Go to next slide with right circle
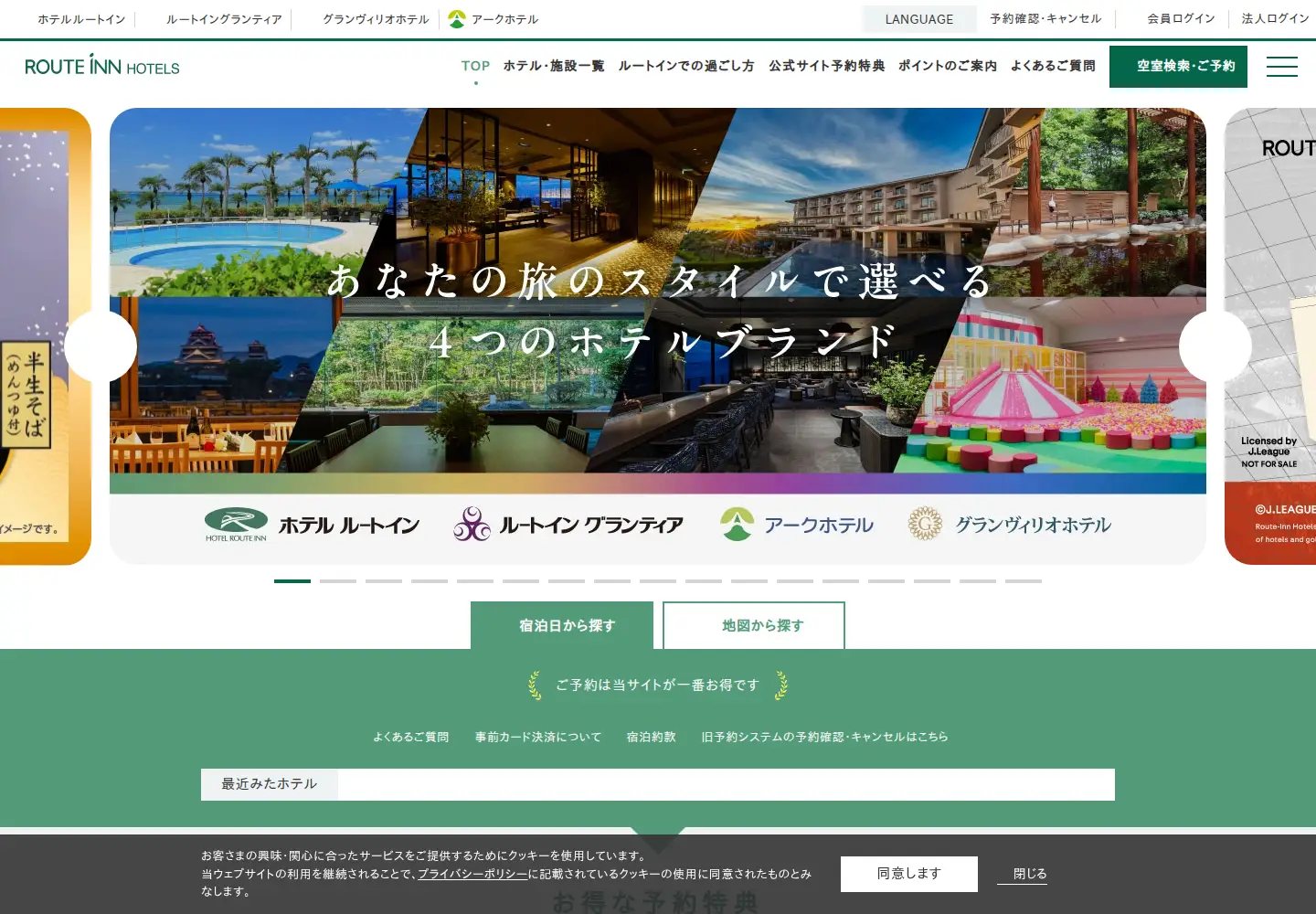 (1215, 346)
